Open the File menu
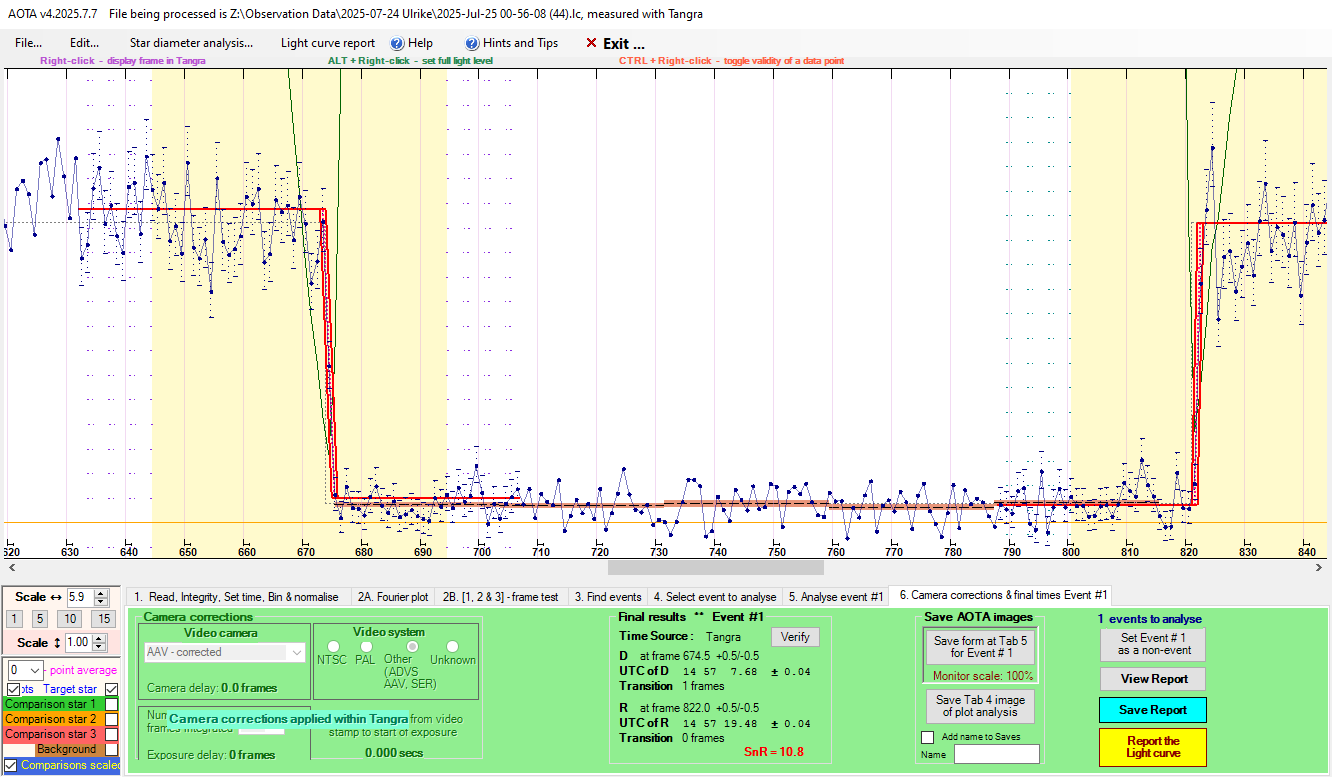1332x777 pixels. pos(29,43)
